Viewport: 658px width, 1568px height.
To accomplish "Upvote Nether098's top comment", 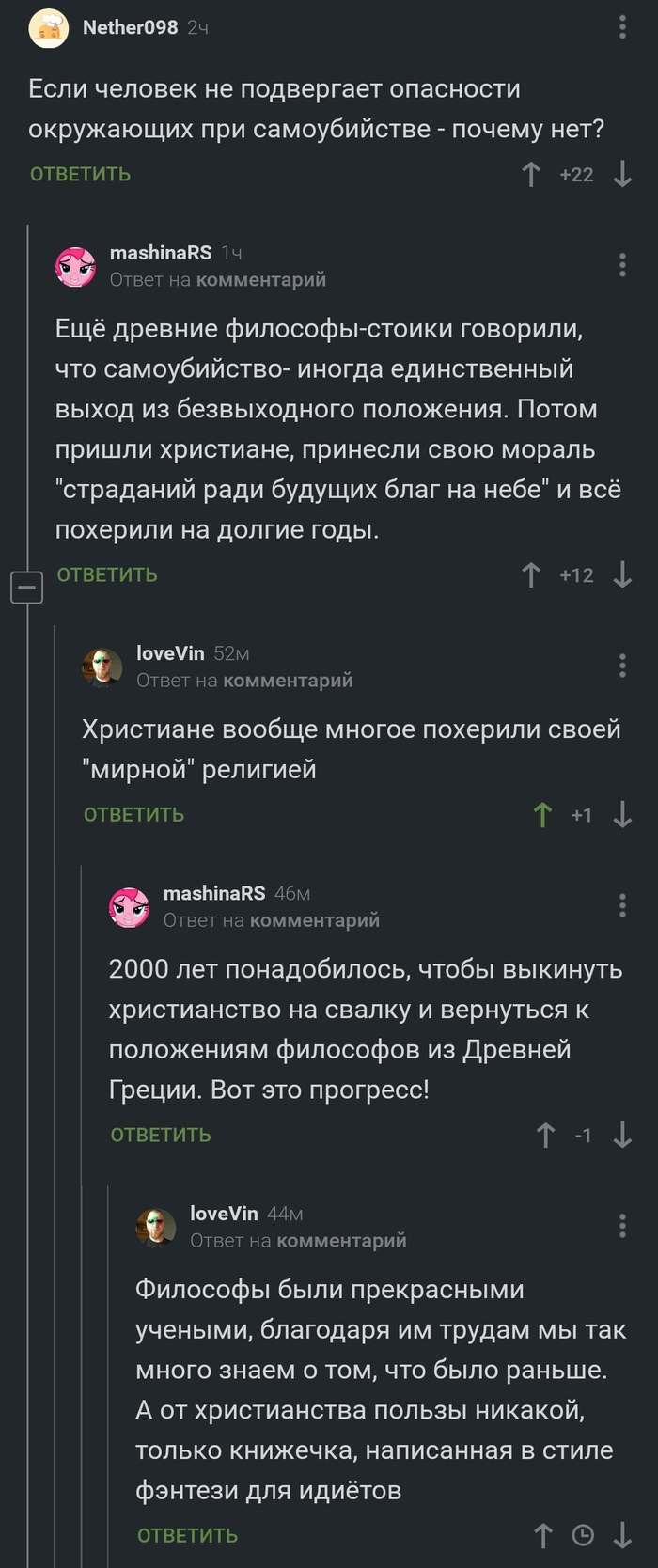I will pos(531,174).
